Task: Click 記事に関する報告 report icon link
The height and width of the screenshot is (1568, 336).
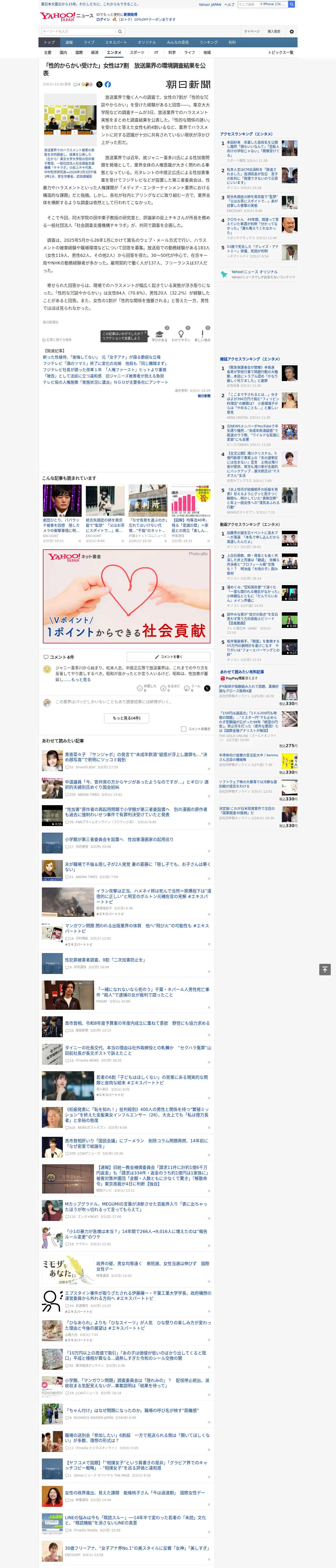Action: pos(57,340)
